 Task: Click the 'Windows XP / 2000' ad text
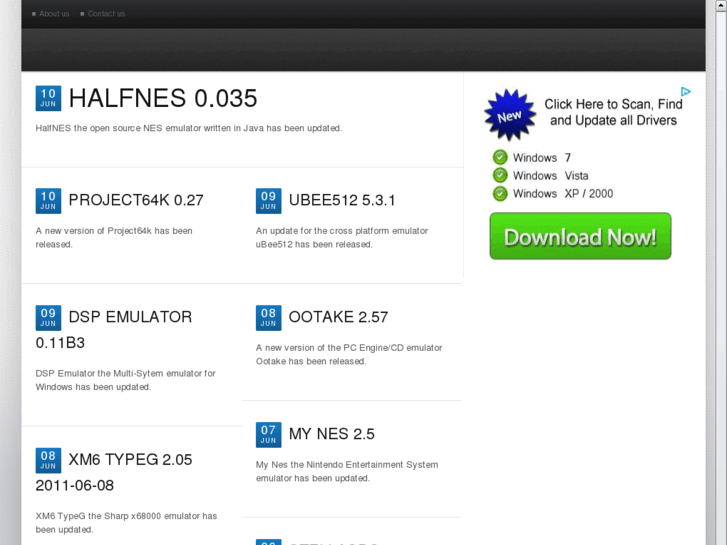[x=563, y=194]
